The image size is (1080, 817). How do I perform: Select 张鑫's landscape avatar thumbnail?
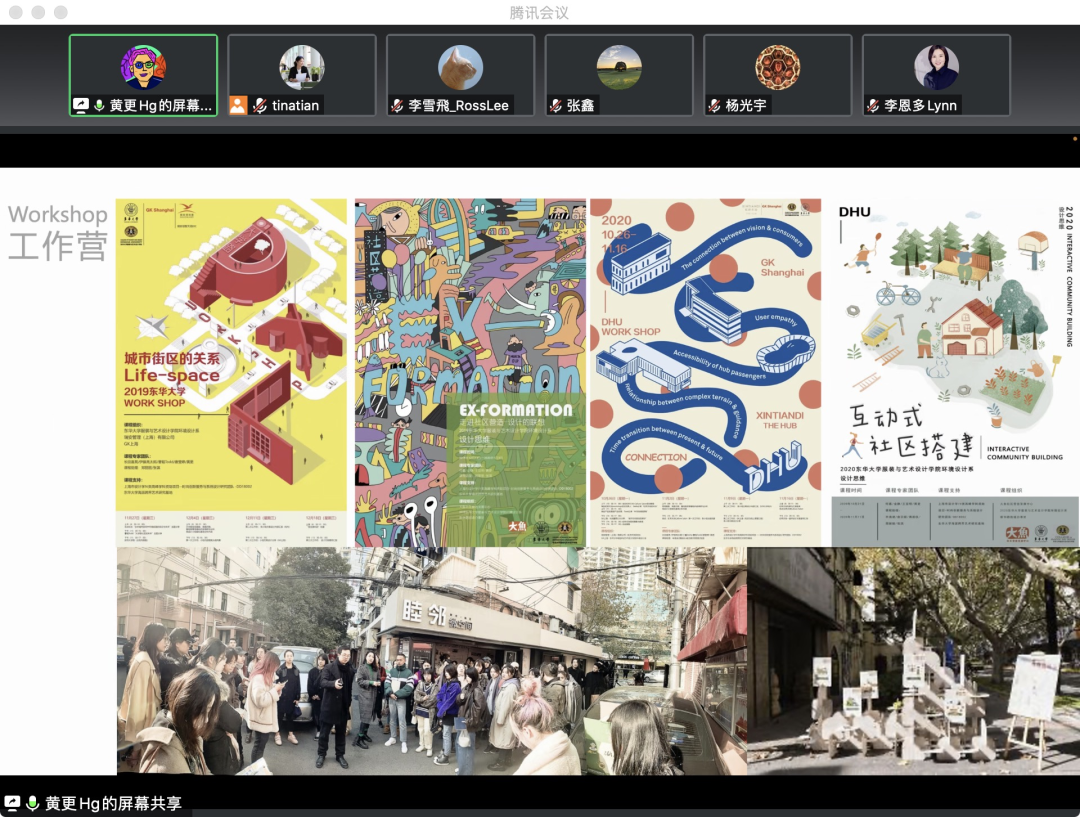pyautogui.click(x=618, y=67)
